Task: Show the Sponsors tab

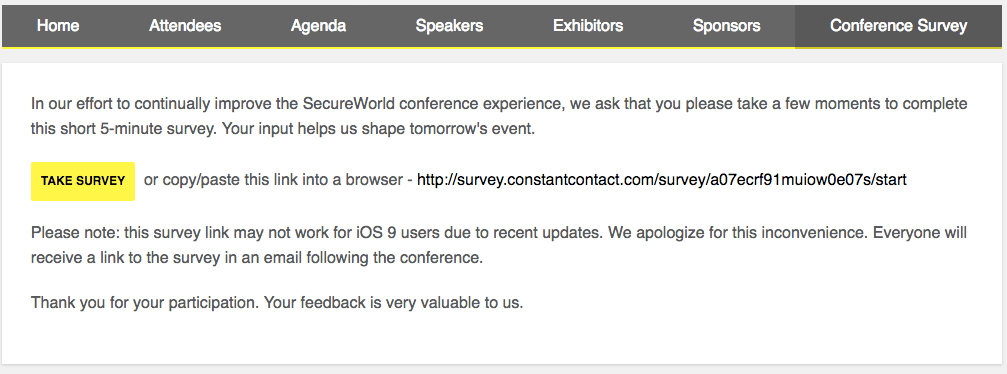Action: click(x=726, y=26)
